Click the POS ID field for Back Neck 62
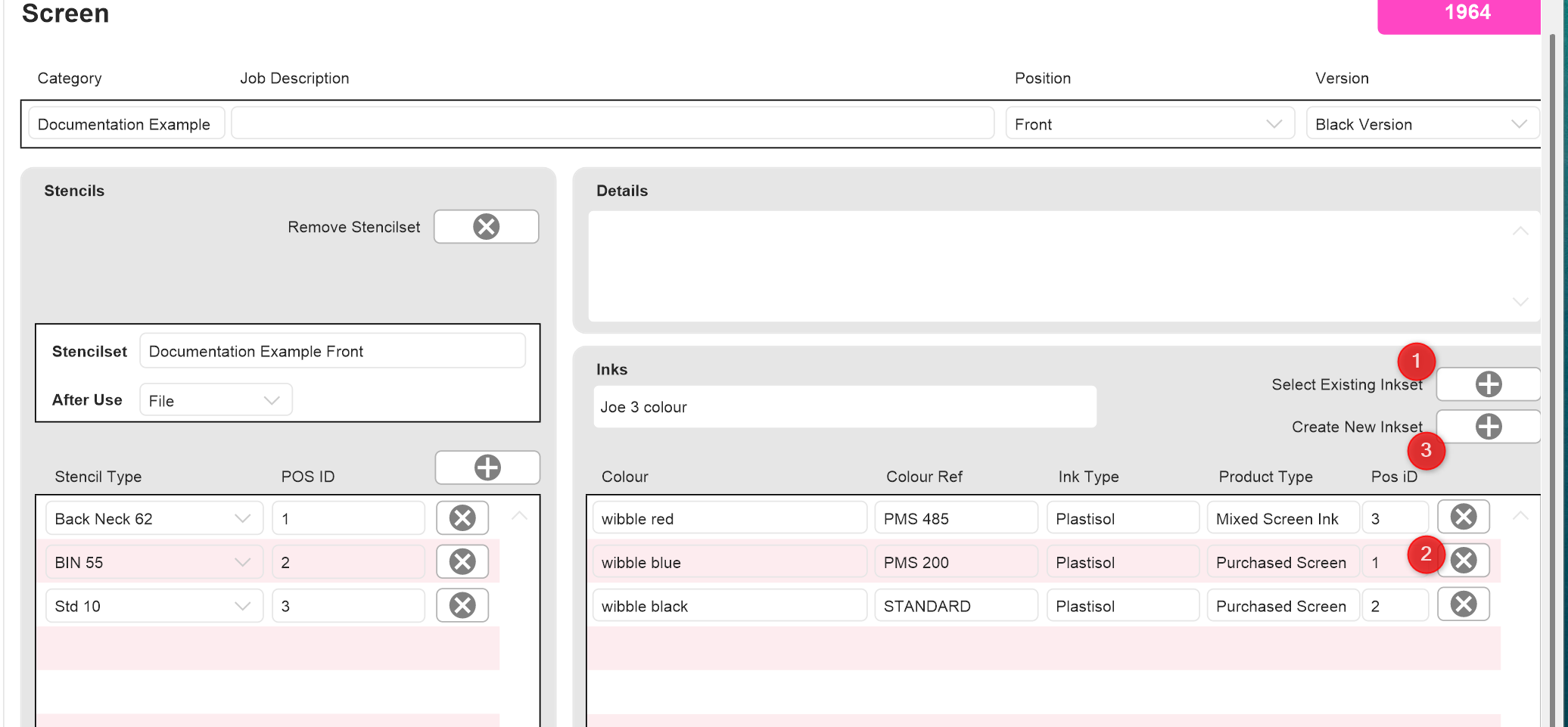 click(348, 518)
